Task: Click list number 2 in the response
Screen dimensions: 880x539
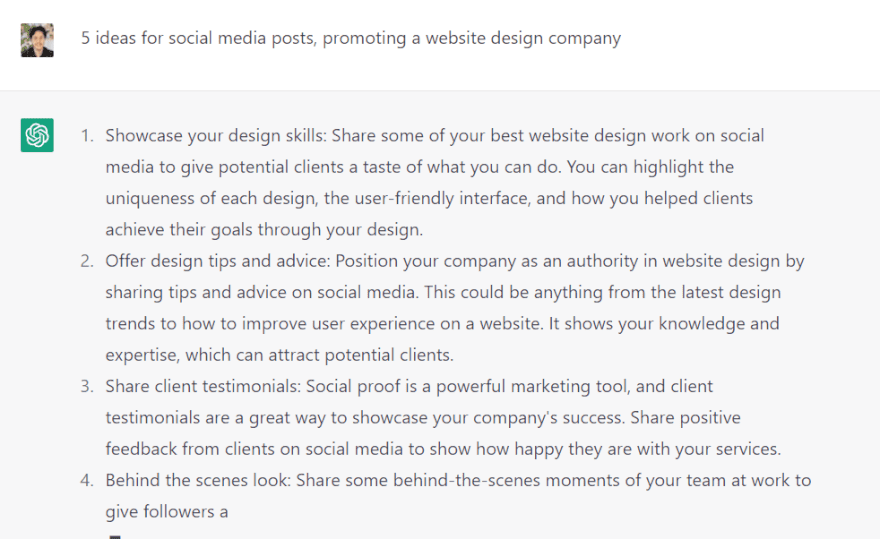Action: pos(87,261)
